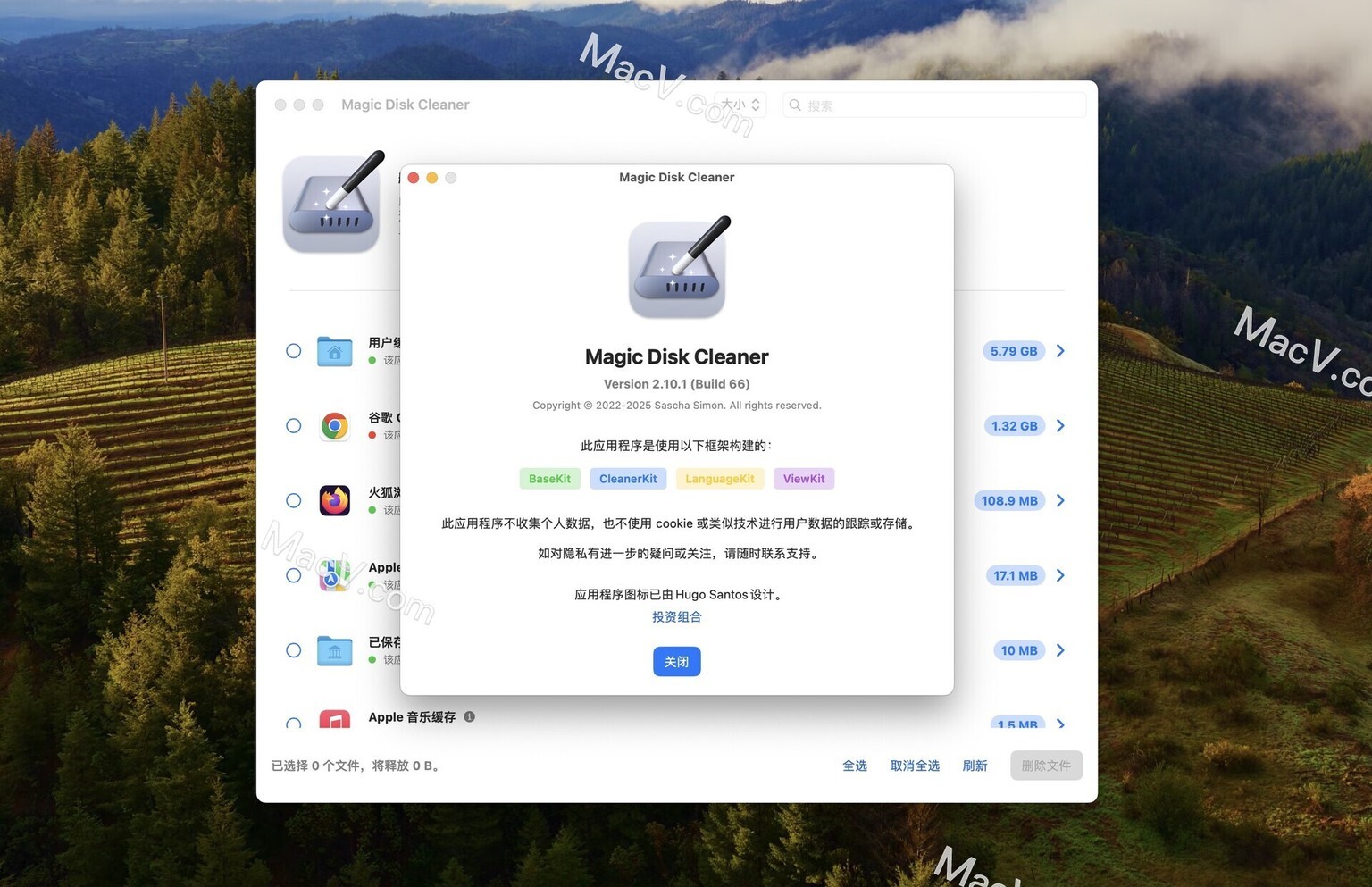Click the 17.1 MB size badge
The width and height of the screenshot is (1372, 887).
[x=1016, y=575]
